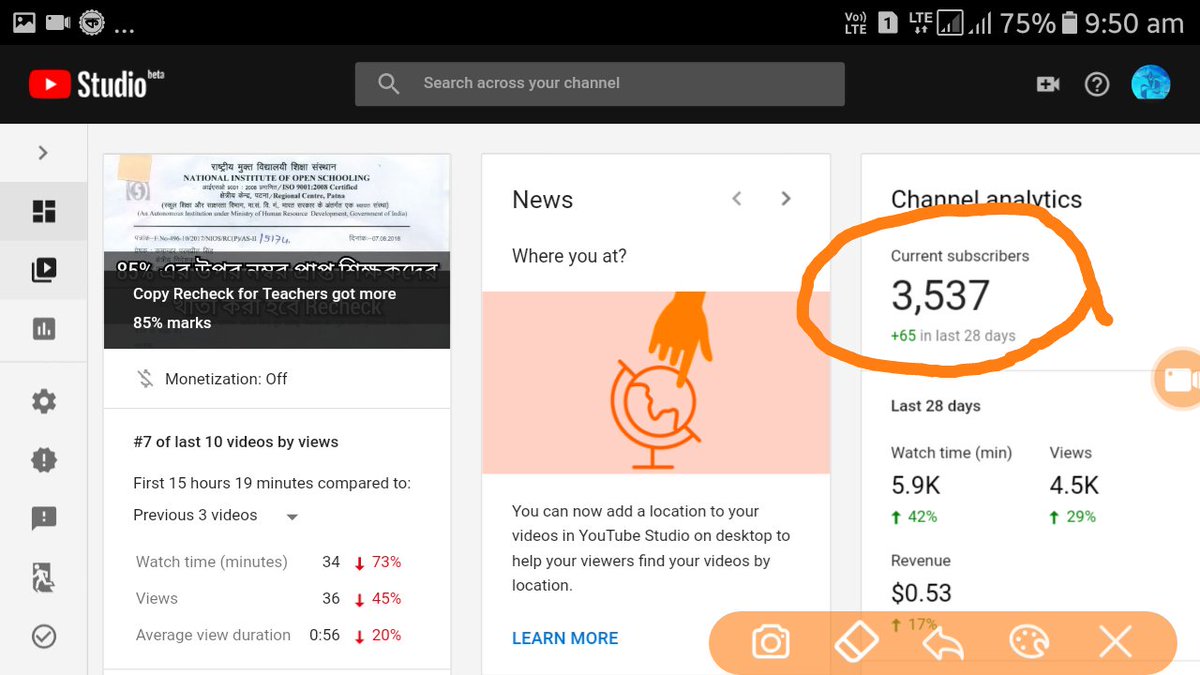Tap the gallery notification icon in status bar
Image resolution: width=1200 pixels, height=675 pixels.
[24, 22]
